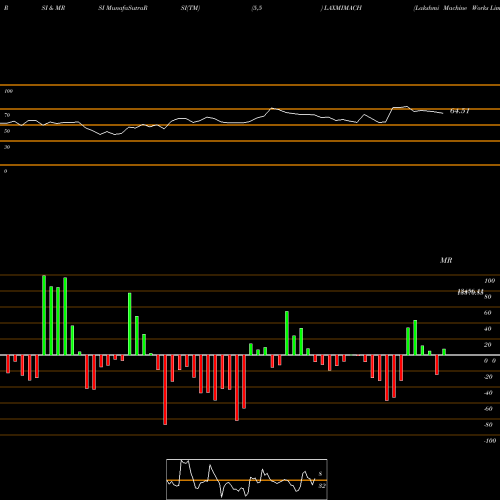
Task: Click the MR axis label -40
Action: pyautogui.click(x=488, y=393)
